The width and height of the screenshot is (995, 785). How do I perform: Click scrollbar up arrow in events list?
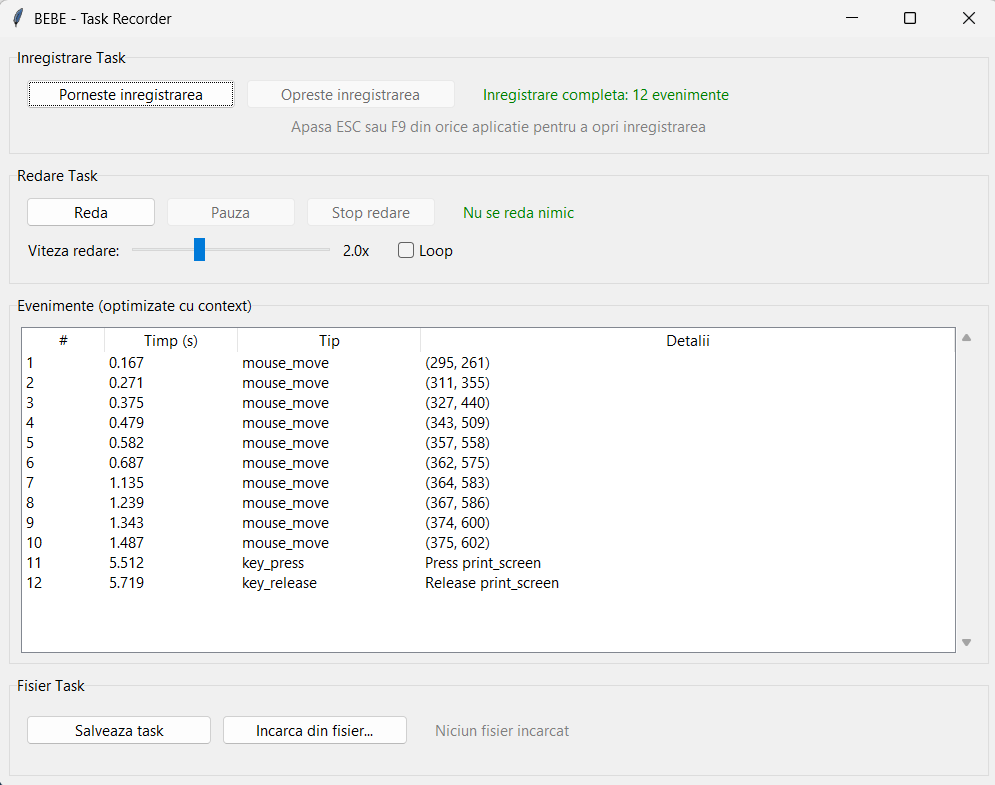click(966, 338)
